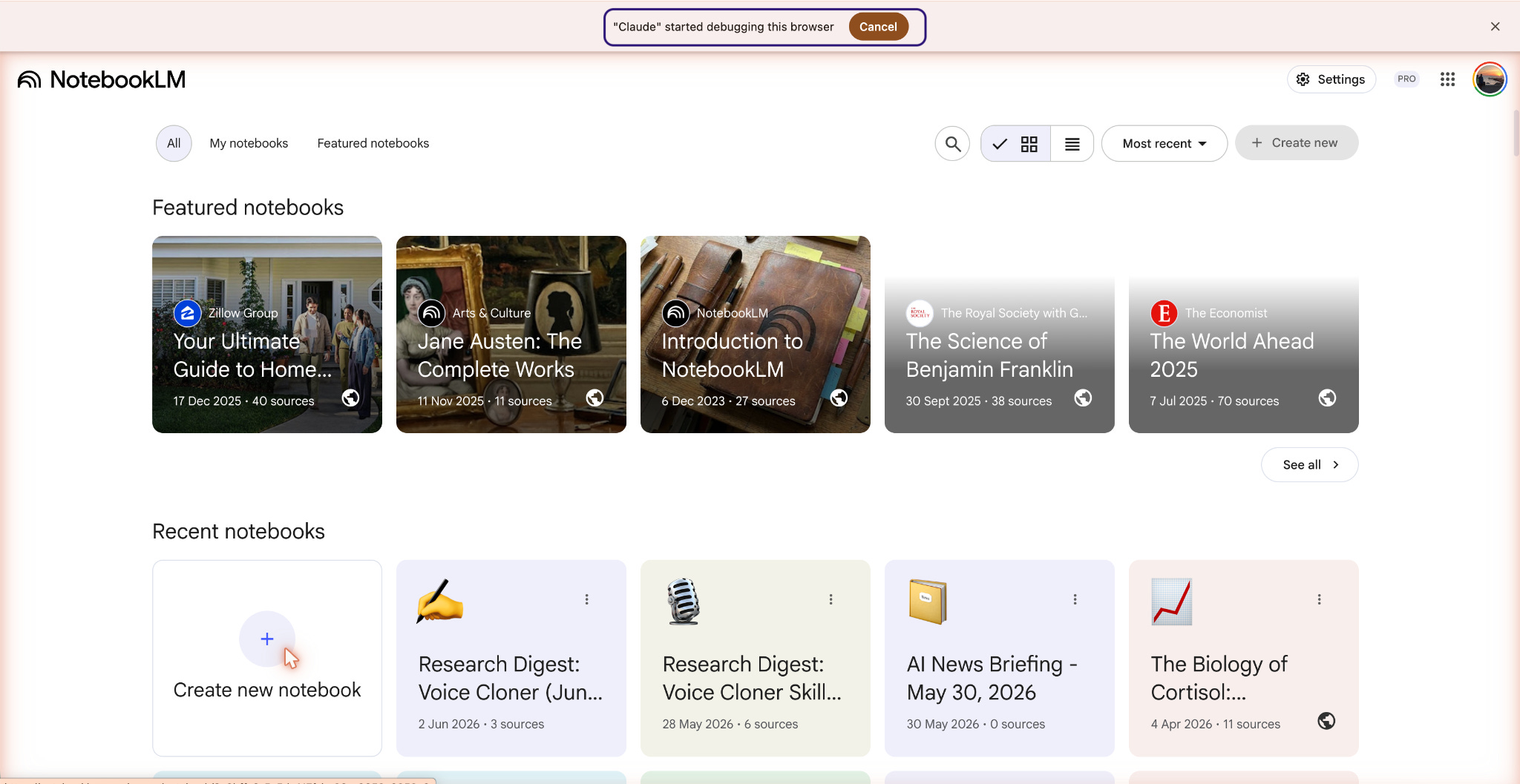The width and height of the screenshot is (1520, 784).
Task: Click The Royal Society logo icon
Action: 920,313
